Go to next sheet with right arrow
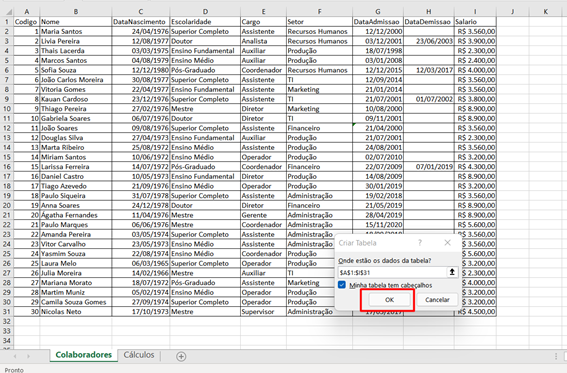 [28, 356]
